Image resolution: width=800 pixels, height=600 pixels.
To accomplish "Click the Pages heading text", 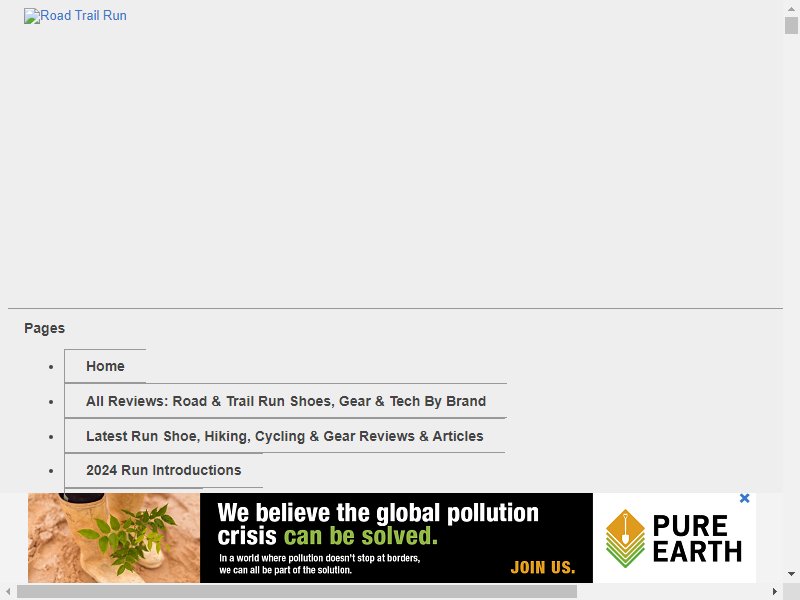I will click(x=44, y=328).
